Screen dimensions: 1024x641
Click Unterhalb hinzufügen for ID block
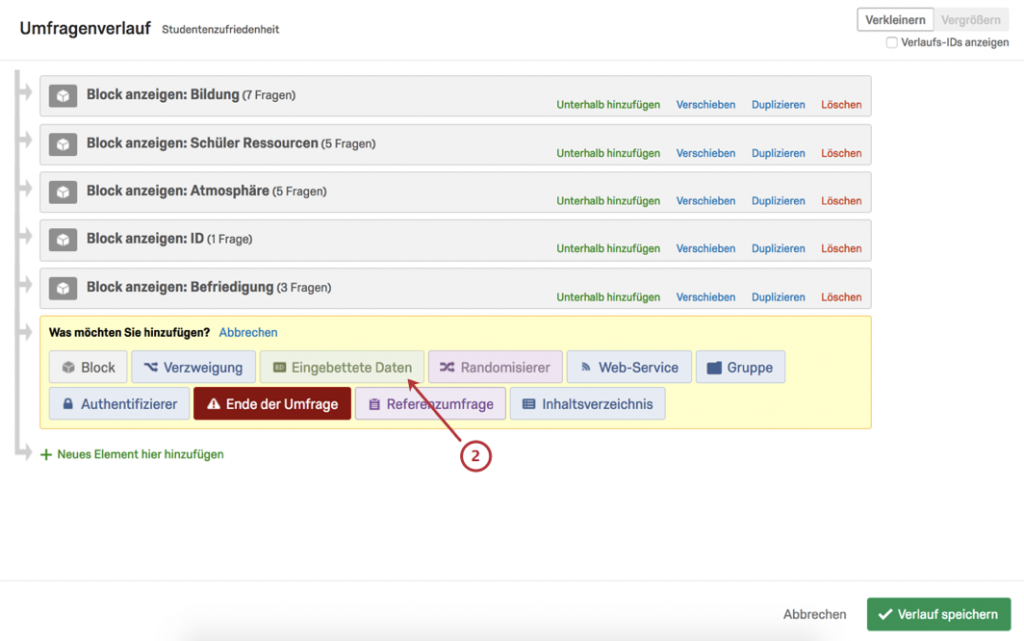(608, 248)
